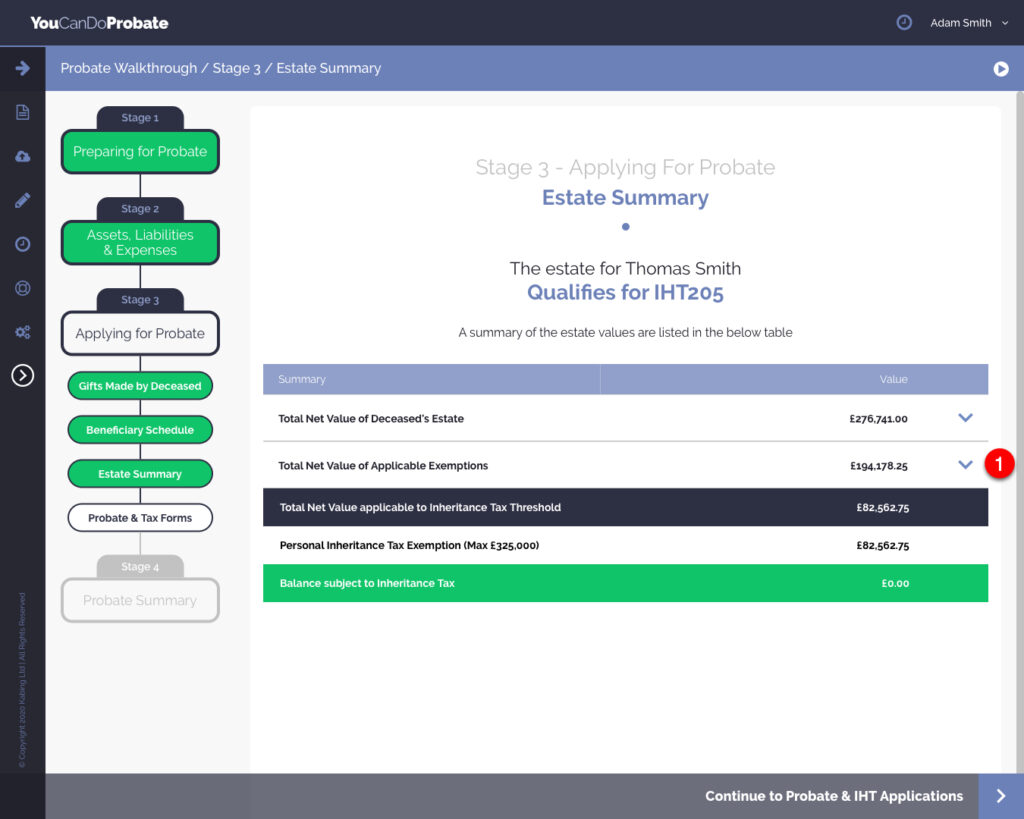Click the lifebuoy support sidebar icon
Image resolution: width=1024 pixels, height=819 pixels.
[x=22, y=288]
